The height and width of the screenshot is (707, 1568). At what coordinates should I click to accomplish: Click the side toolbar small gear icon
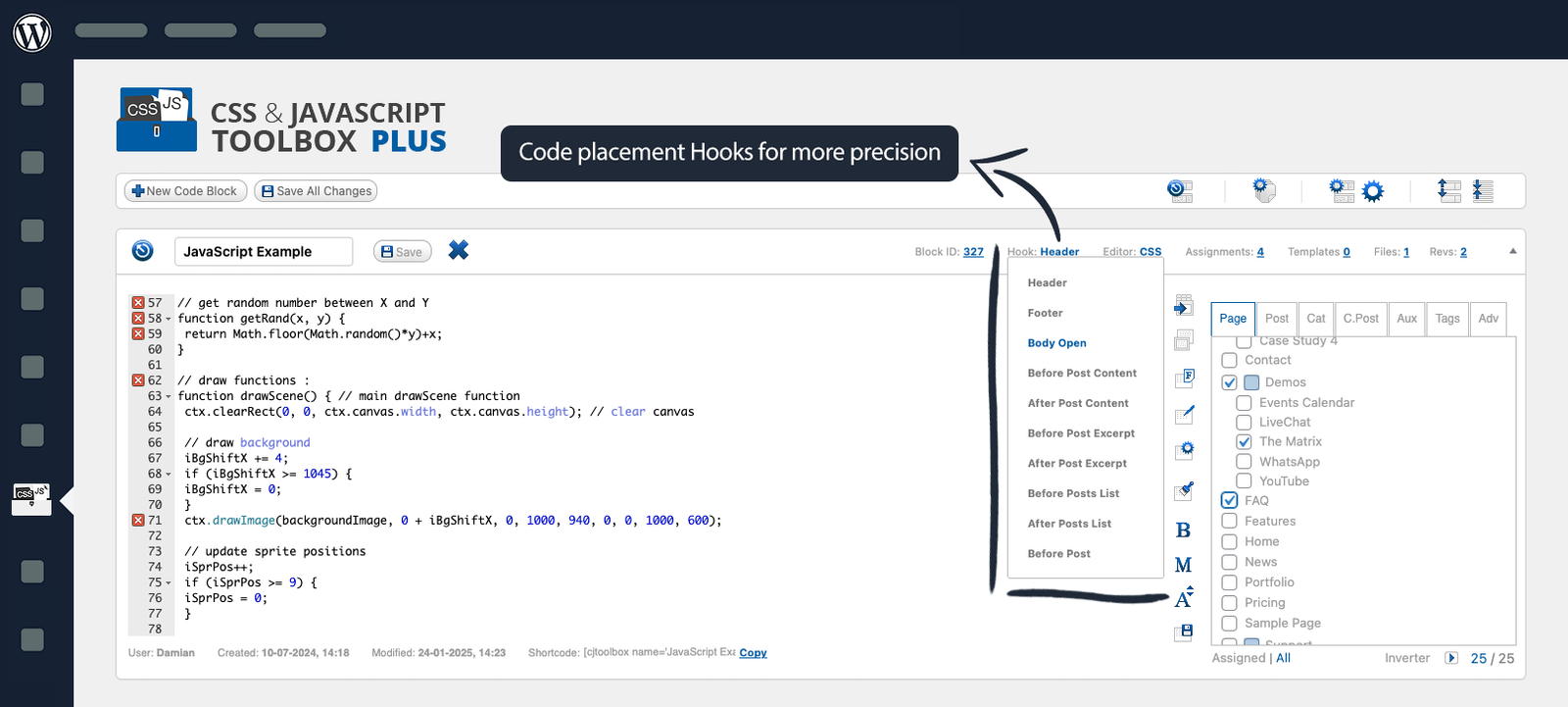pyautogui.click(x=1184, y=451)
